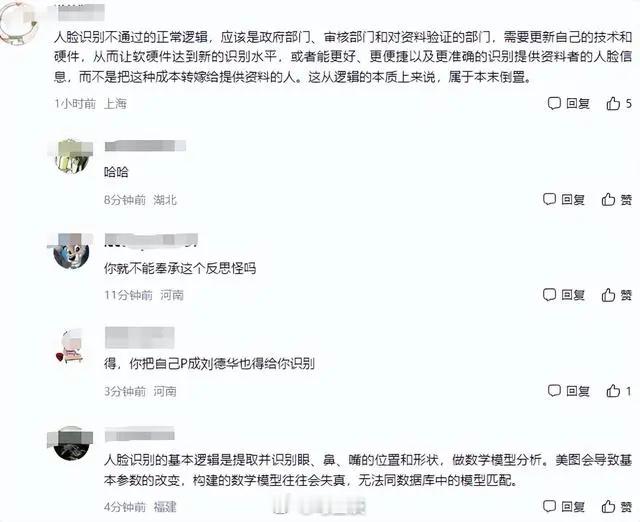Reply icon on the 福建 comment
Image resolution: width=640 pixels, height=522 pixels.
pos(549,506)
